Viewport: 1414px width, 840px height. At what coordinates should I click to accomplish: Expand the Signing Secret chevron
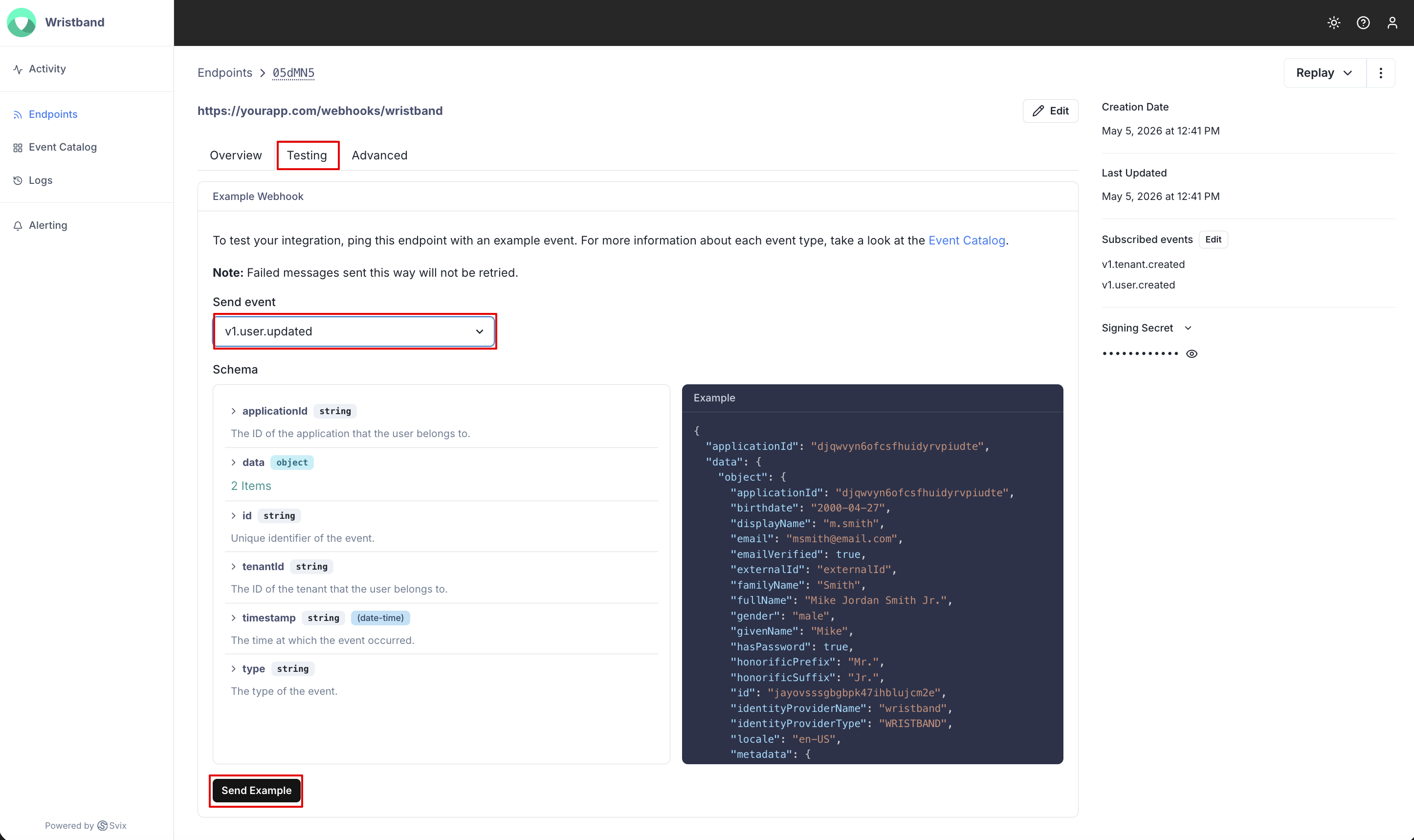(1188, 328)
